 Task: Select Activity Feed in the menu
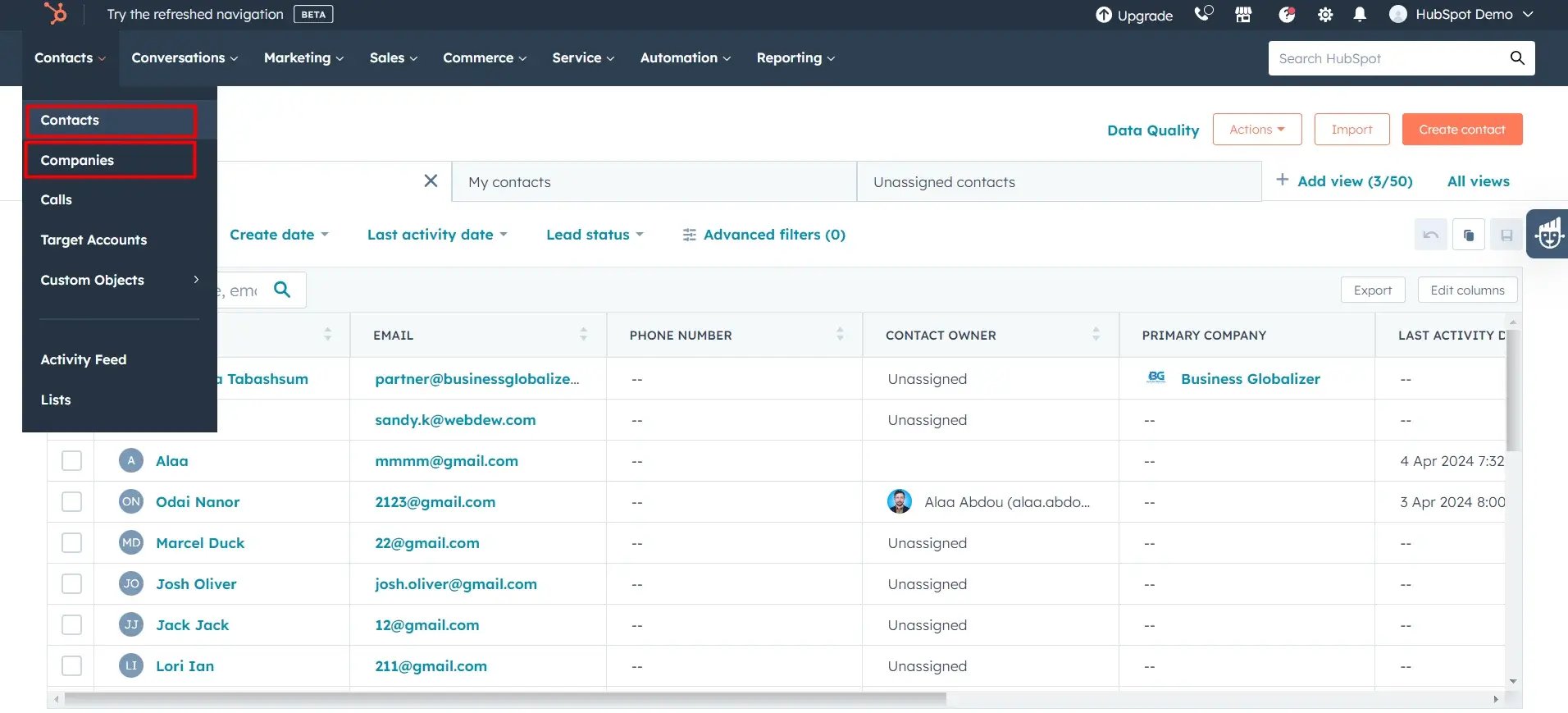pyautogui.click(x=120, y=359)
